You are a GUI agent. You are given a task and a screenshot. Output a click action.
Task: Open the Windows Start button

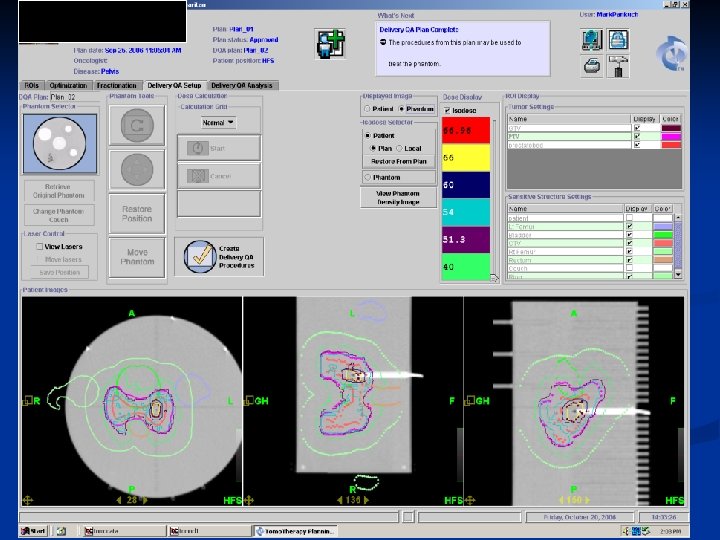point(34,531)
